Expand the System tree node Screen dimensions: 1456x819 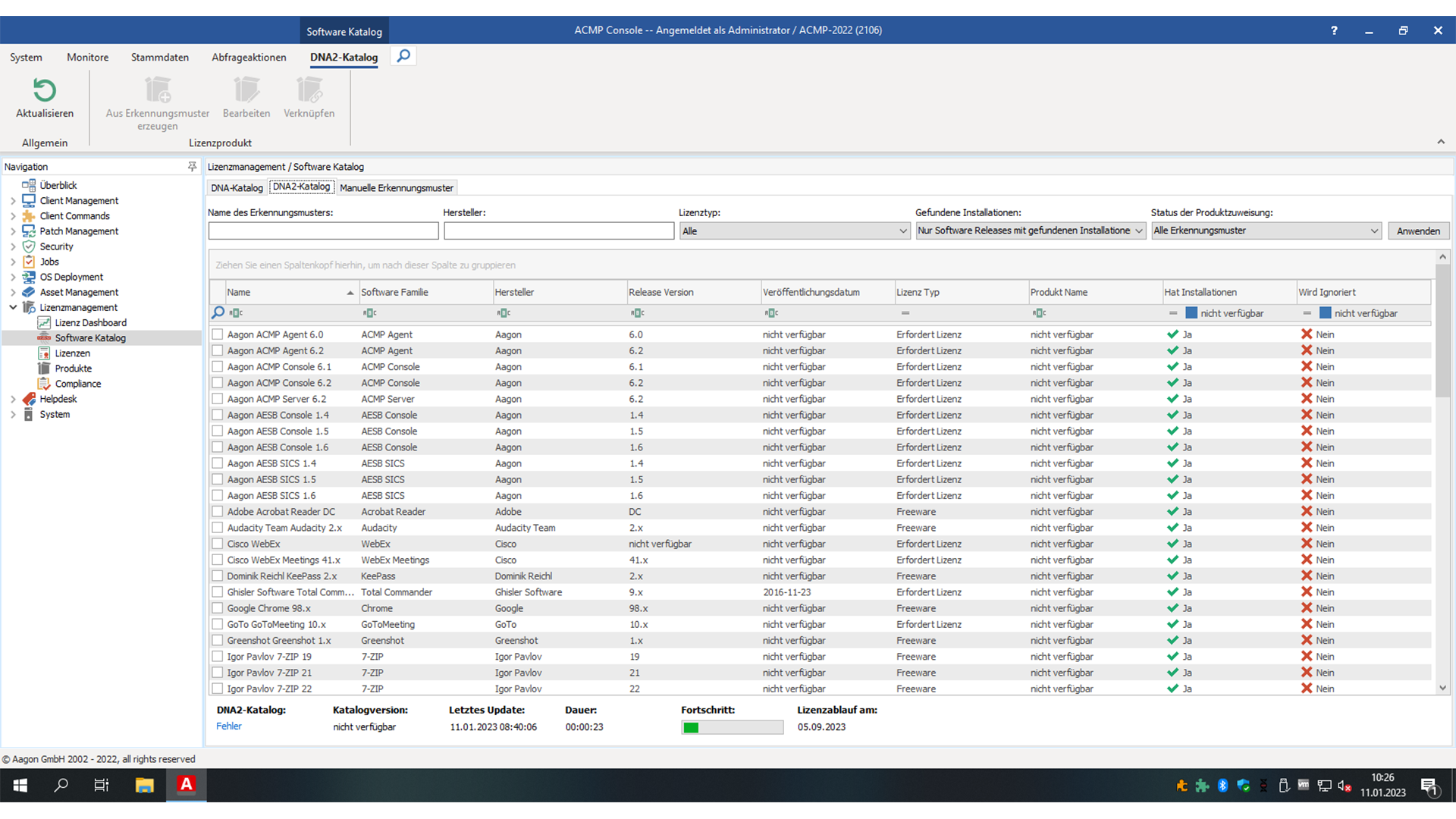(13, 414)
